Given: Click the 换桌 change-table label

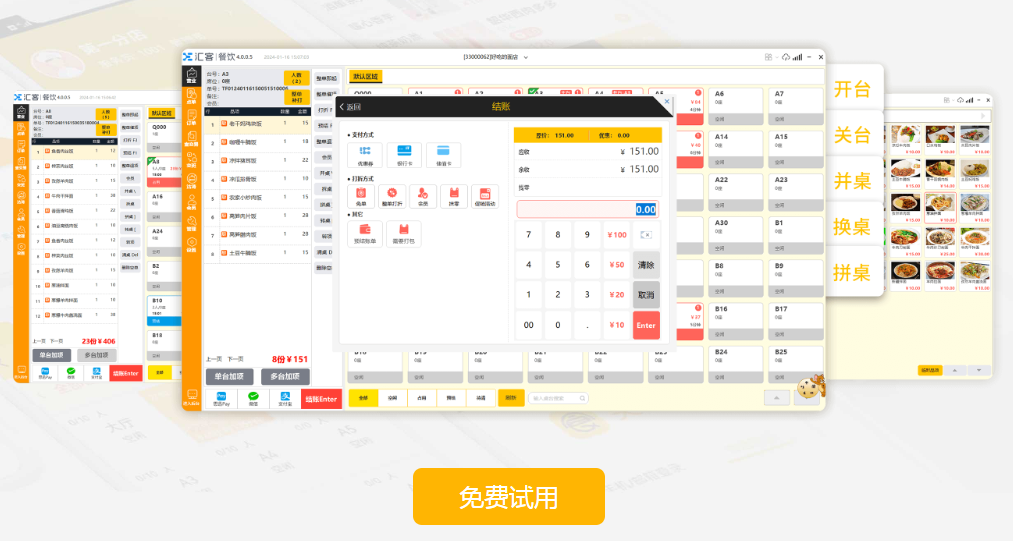Looking at the screenshot, I should (x=852, y=227).
